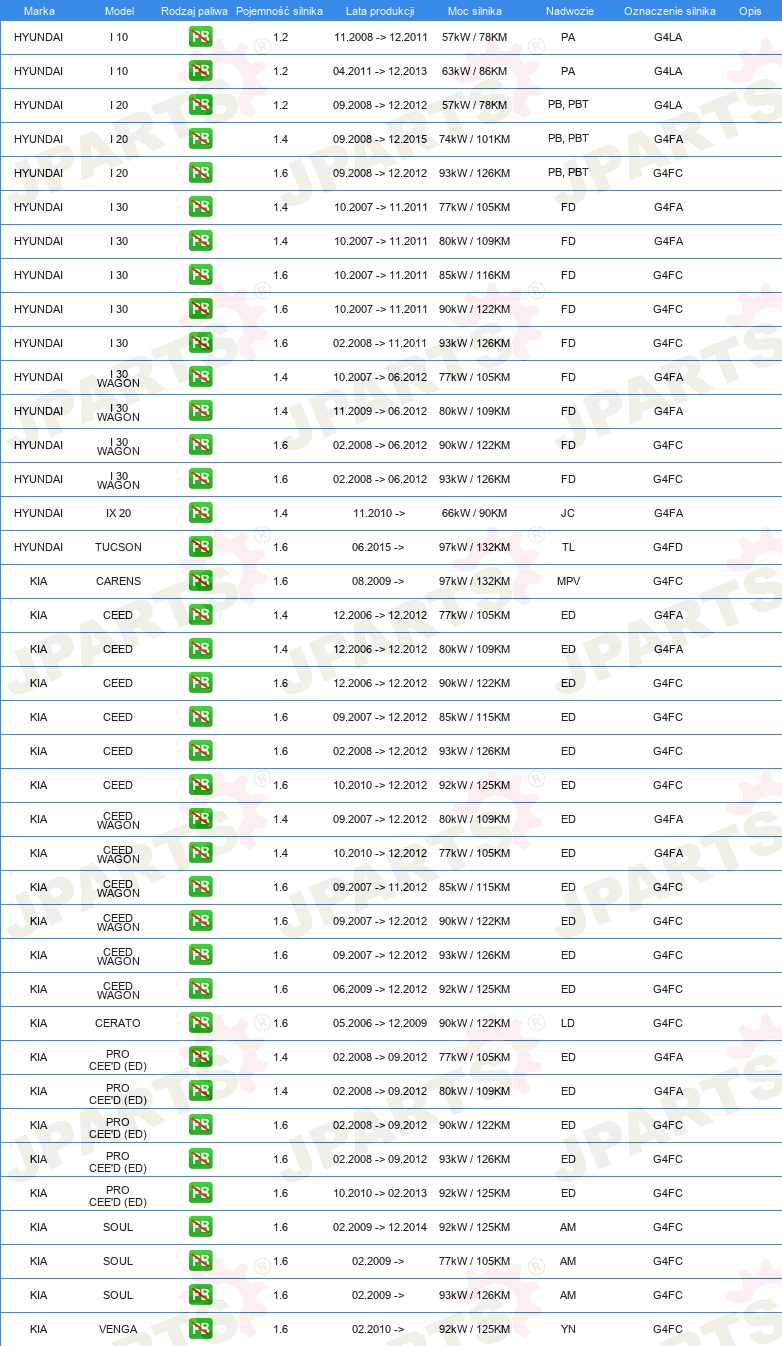Click the MPV body type cell
Screen dimensions: 782x1346
click(568, 581)
